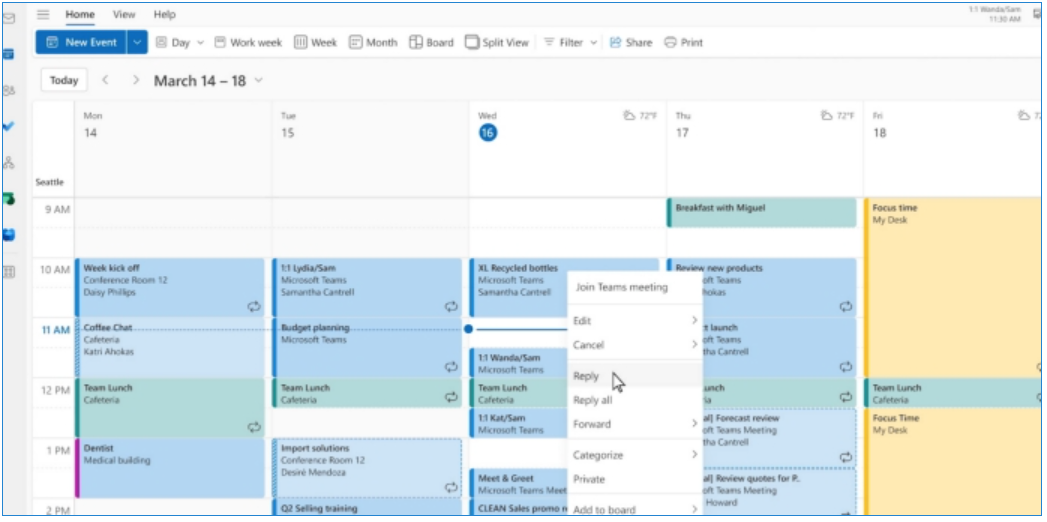1047x522 pixels.
Task: Select the Home tab
Action: point(80,14)
